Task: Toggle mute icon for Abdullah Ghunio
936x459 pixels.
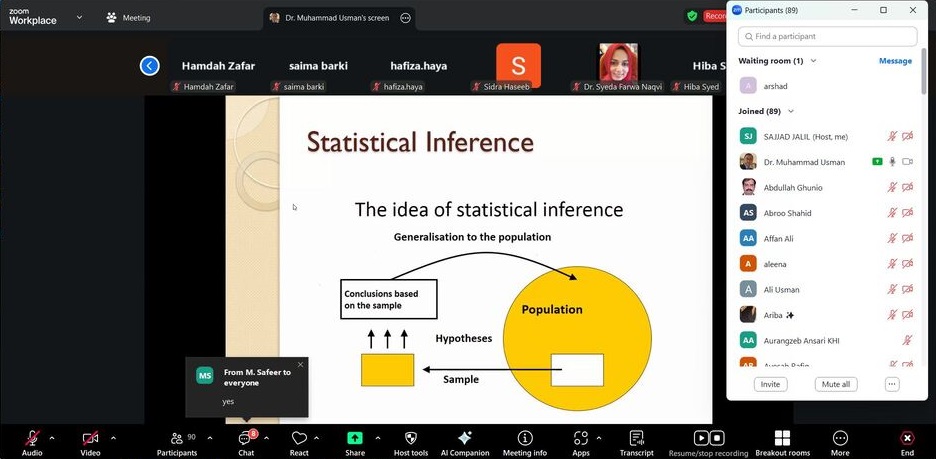Action: click(892, 187)
